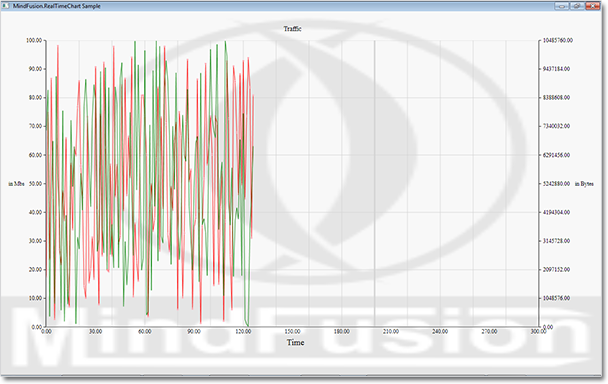Screen dimensions: 608x384
Task: Click the 300.00 tick on Time axis
Action: [x=538, y=332]
